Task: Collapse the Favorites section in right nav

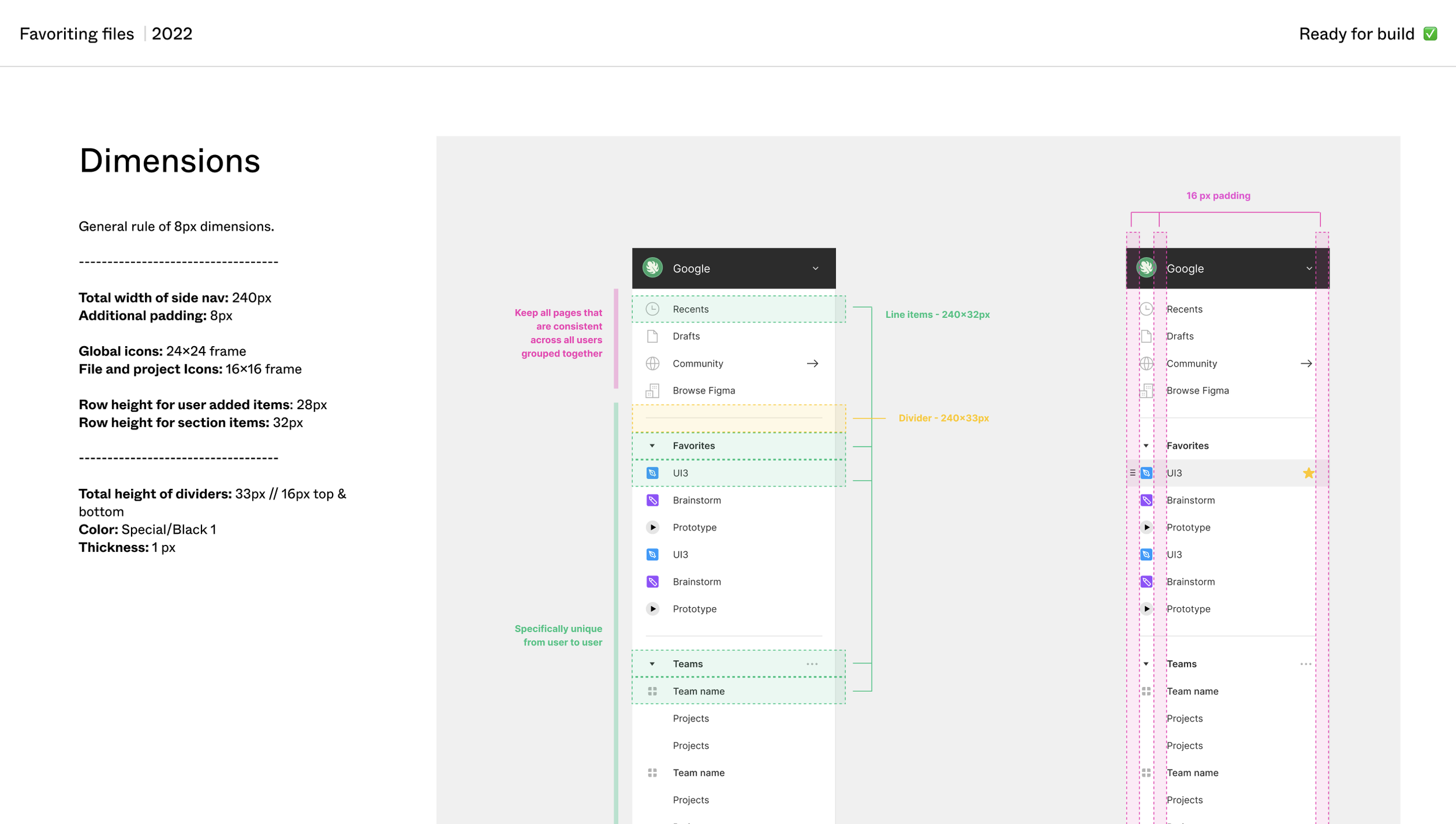Action: [x=1146, y=446]
